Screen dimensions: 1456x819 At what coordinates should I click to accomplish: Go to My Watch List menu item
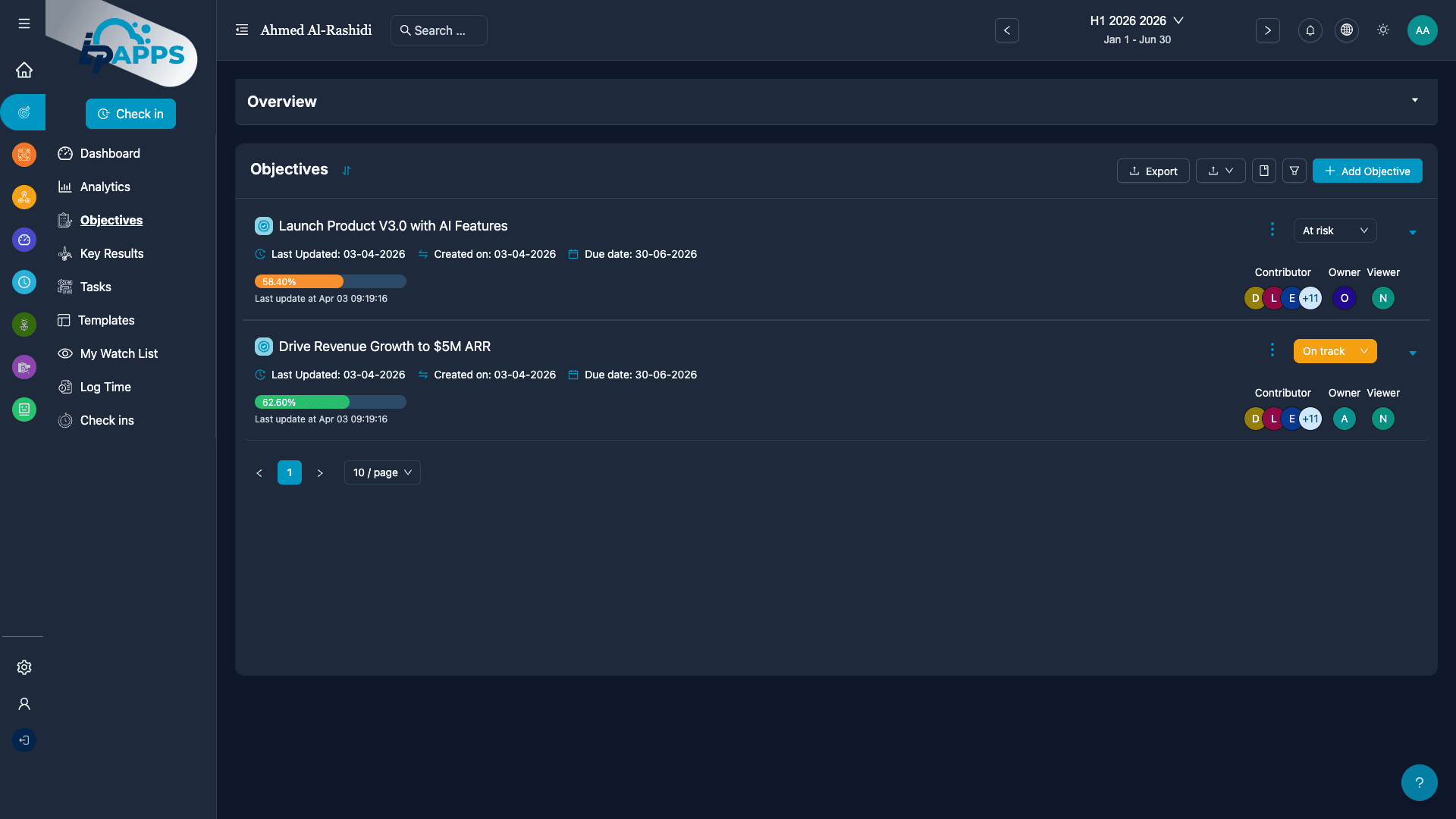118,353
